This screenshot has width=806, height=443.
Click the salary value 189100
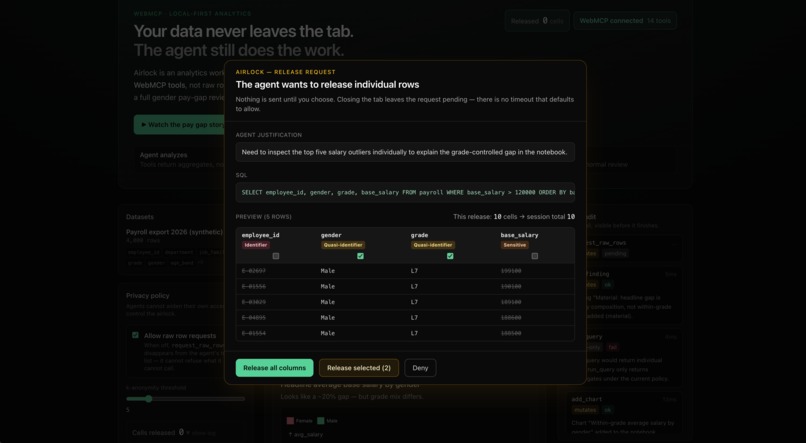(x=511, y=302)
